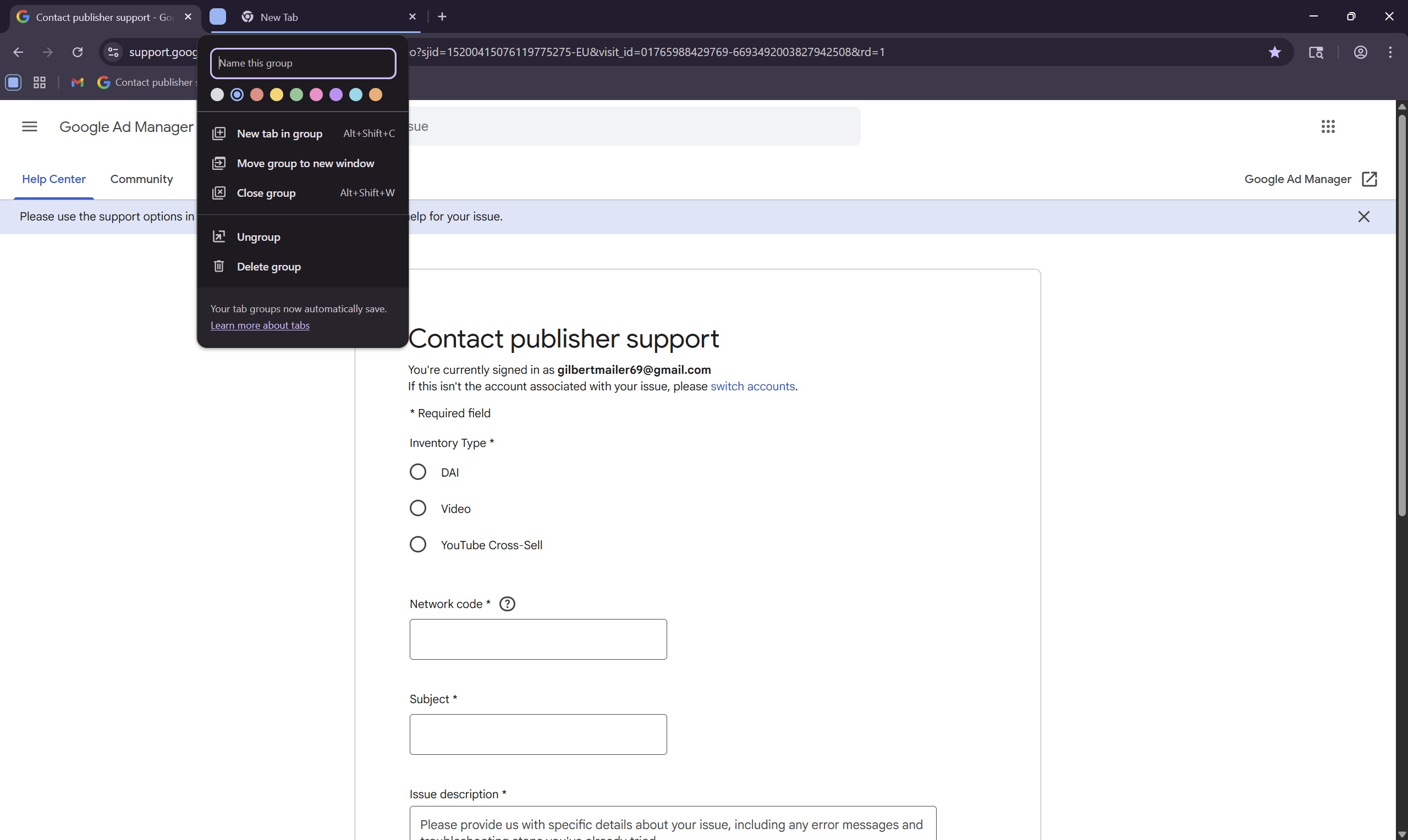Choose YouTube Cross-Sell option

tap(418, 545)
